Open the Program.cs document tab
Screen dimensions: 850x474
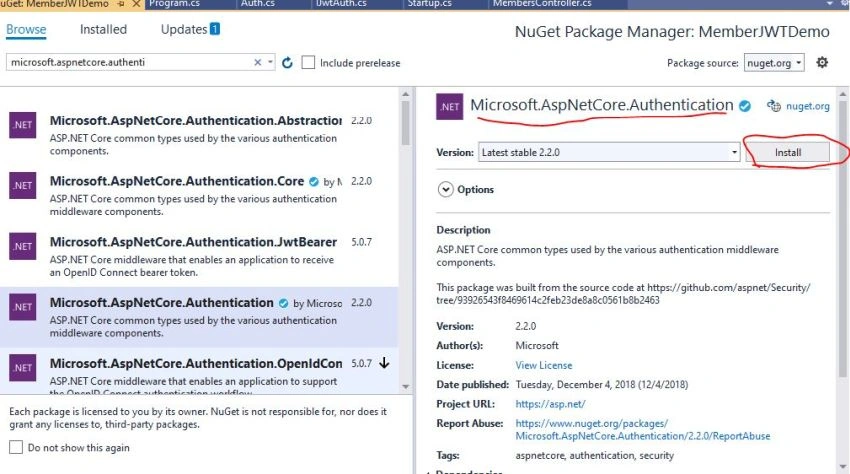174,4
